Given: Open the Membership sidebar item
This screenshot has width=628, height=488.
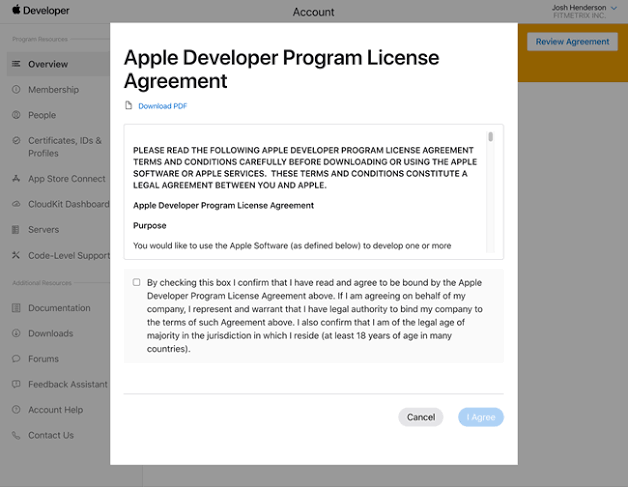Looking at the screenshot, I should [53, 90].
